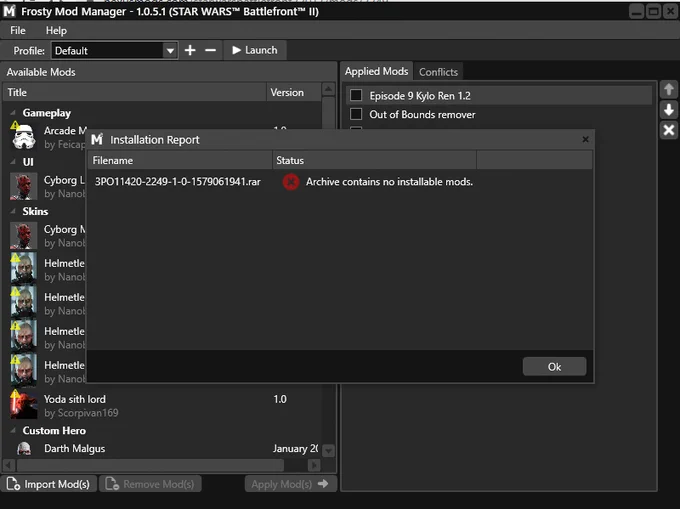This screenshot has width=680, height=509.
Task: Switch to the Conflicts tab
Action: pyautogui.click(x=438, y=72)
